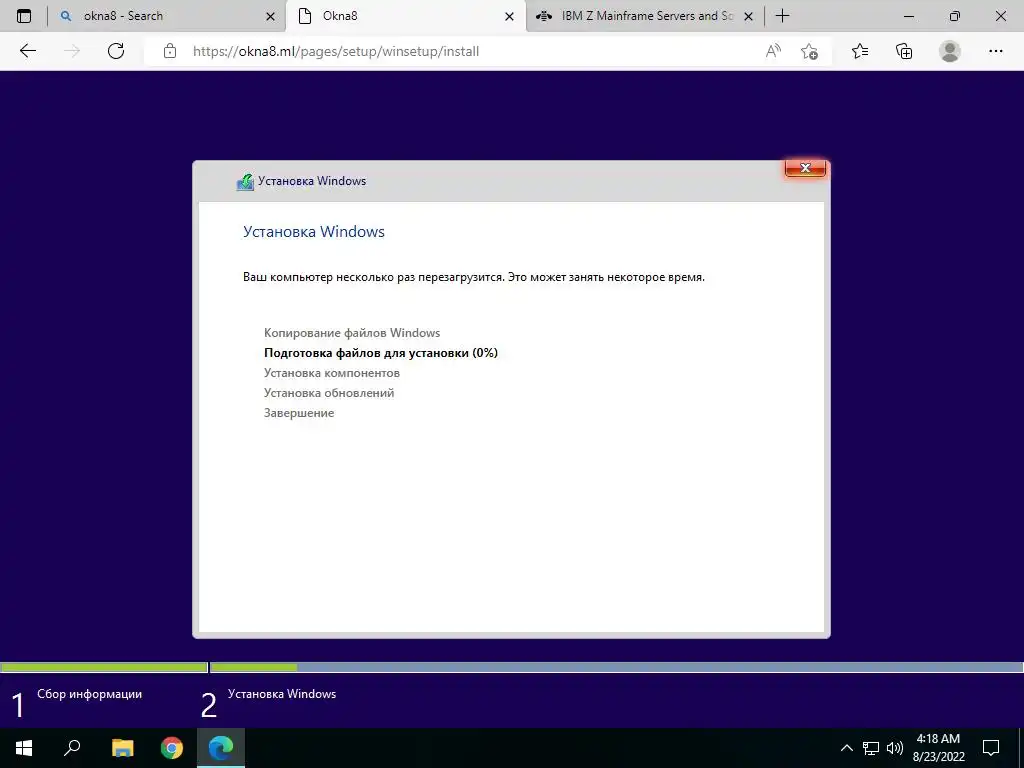This screenshot has width=1024, height=768.
Task: Open the volume tray icon
Action: (x=895, y=748)
